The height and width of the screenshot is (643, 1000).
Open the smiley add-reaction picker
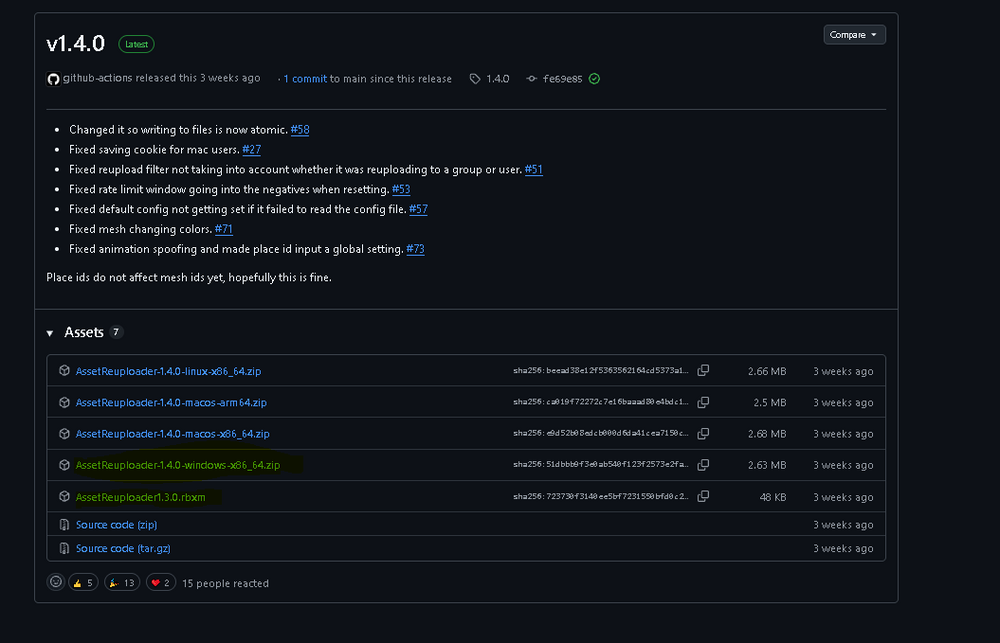pos(56,582)
